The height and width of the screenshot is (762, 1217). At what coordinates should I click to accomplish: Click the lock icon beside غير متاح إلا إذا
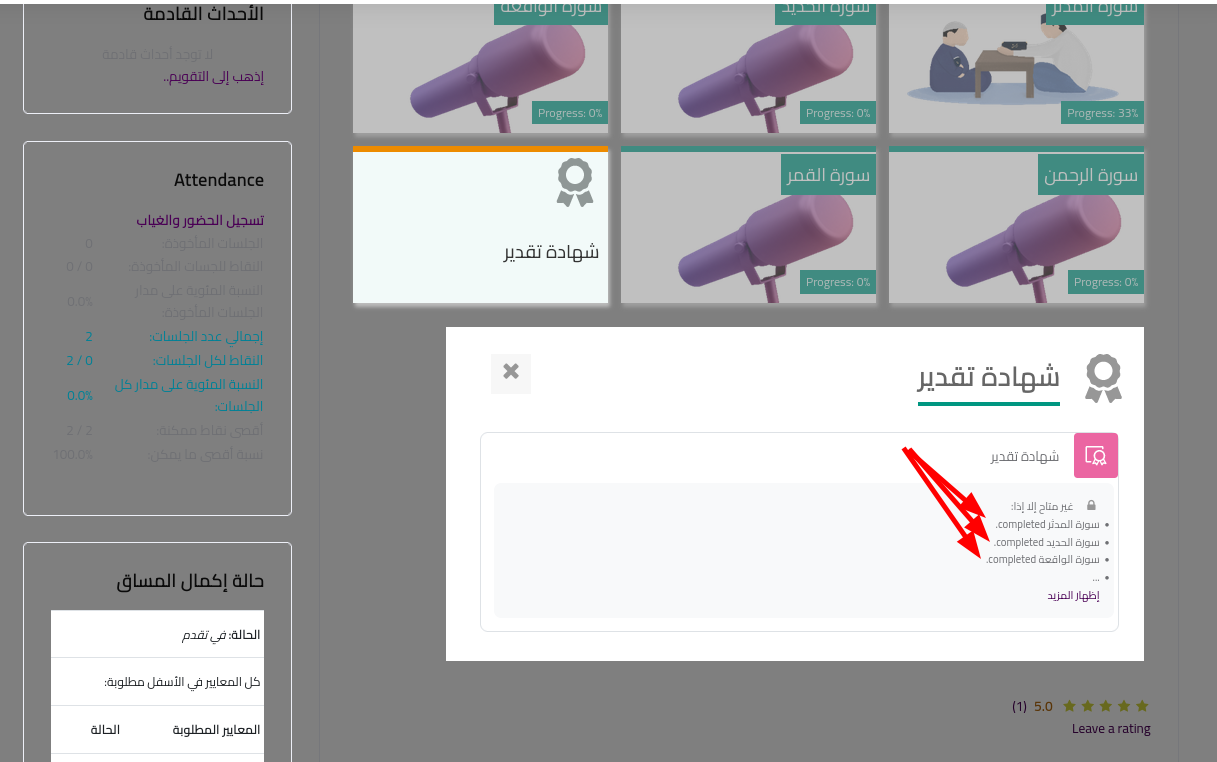pyautogui.click(x=1091, y=506)
